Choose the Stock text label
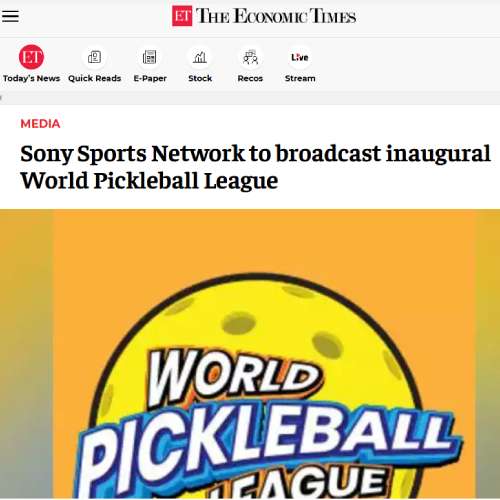Image resolution: width=500 pixels, height=500 pixels. point(200,78)
